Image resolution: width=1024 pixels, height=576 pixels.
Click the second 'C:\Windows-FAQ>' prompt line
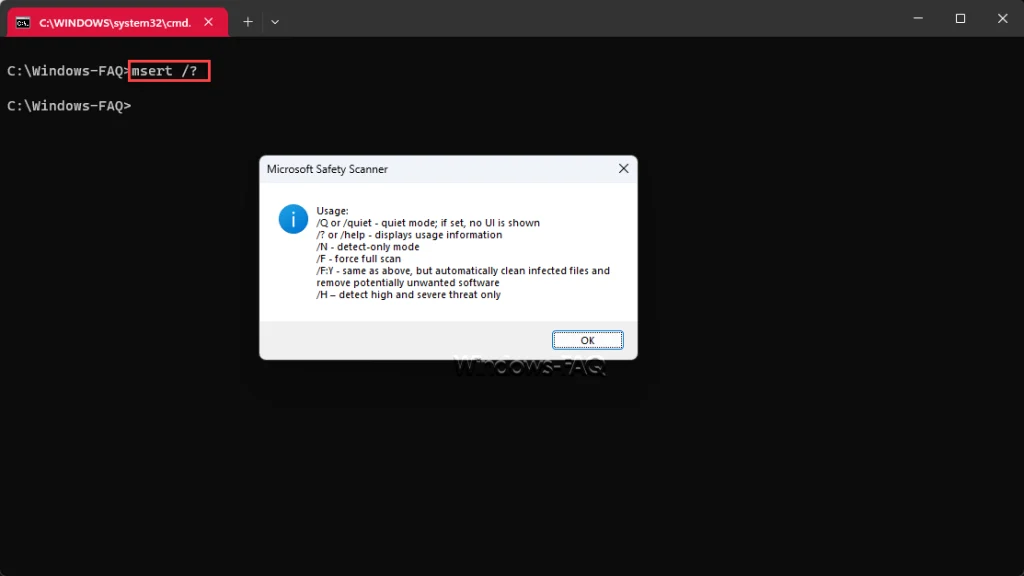(x=69, y=106)
